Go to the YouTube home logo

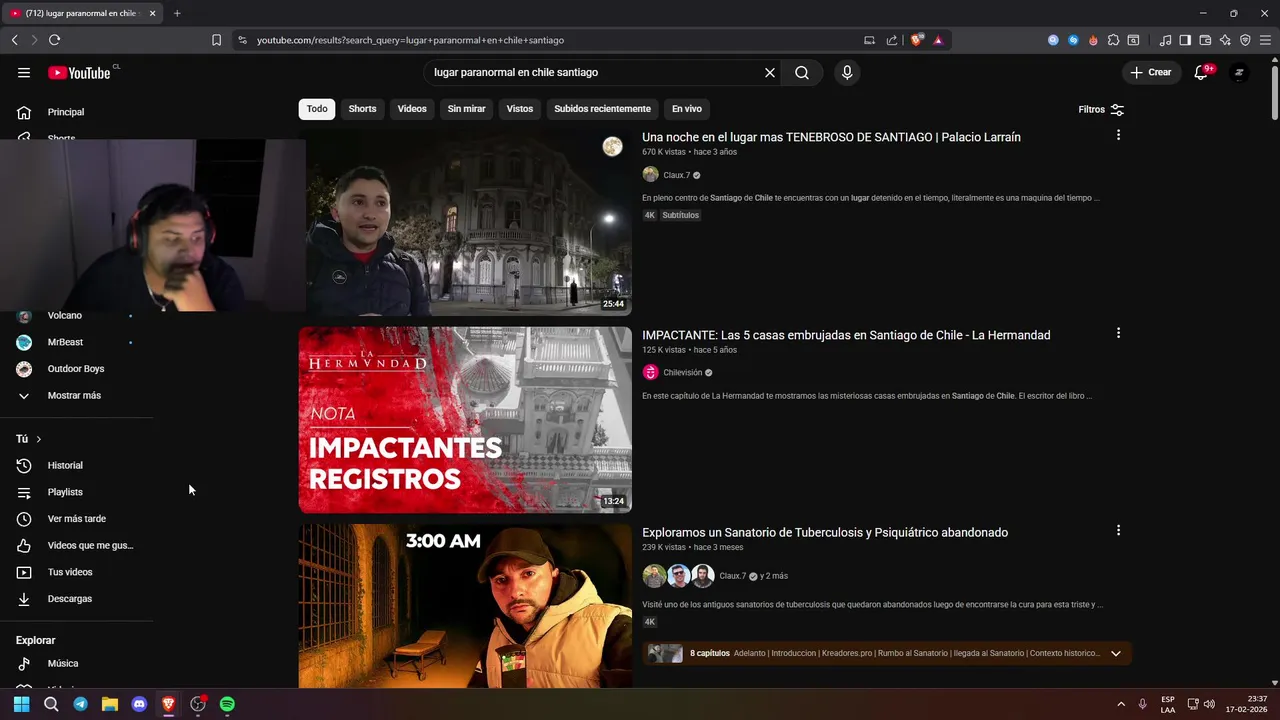click(79, 72)
